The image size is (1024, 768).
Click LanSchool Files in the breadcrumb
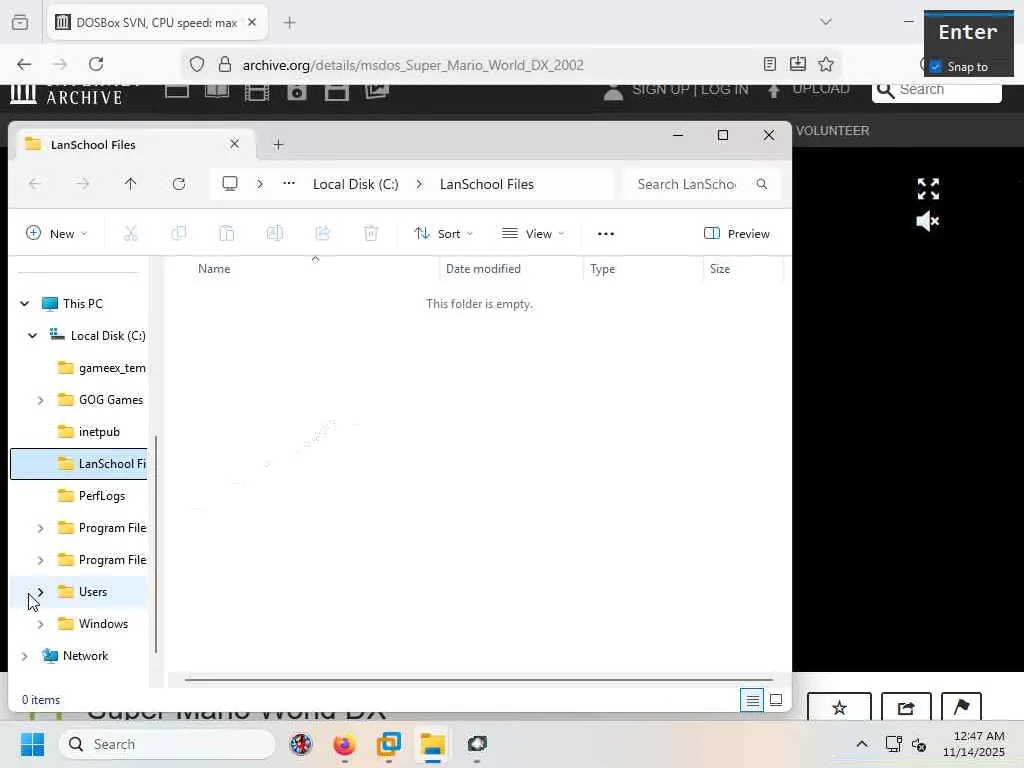pyautogui.click(x=487, y=184)
